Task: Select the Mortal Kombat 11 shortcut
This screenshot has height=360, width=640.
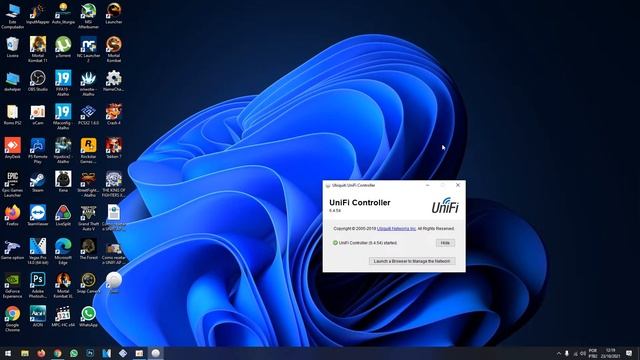Action: 38,49
